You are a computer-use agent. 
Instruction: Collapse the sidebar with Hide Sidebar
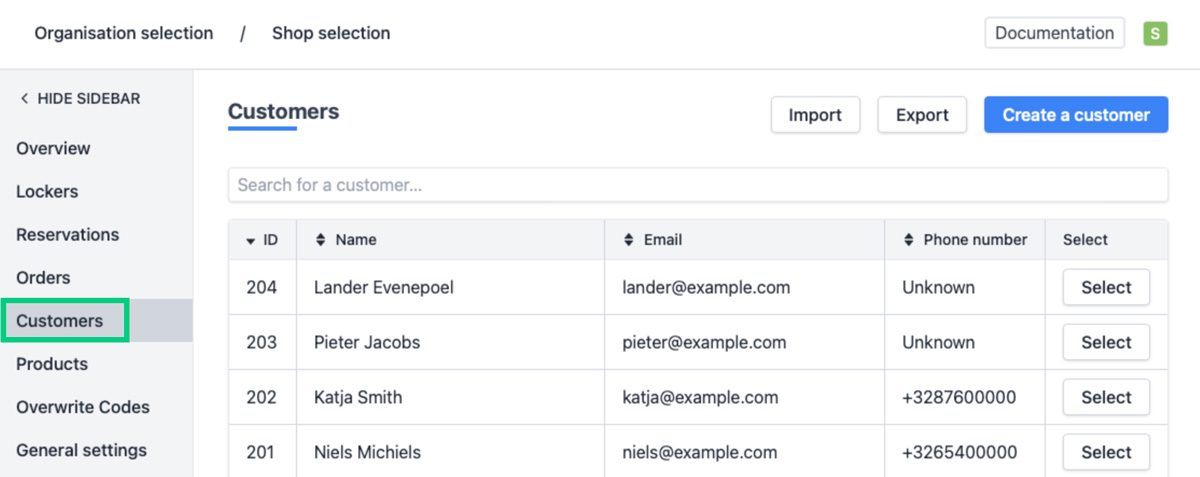click(80, 99)
